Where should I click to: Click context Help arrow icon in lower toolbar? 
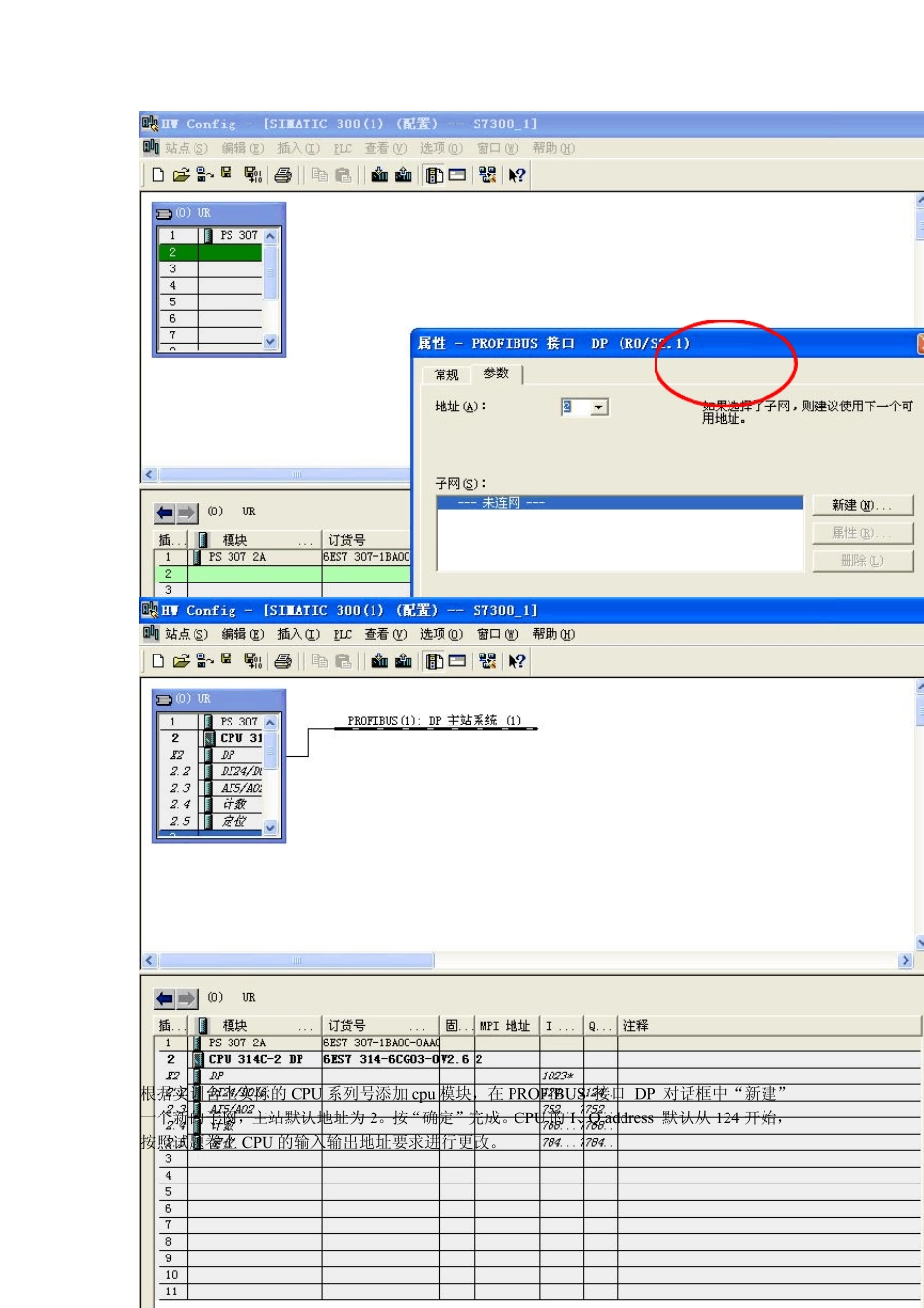coord(517,661)
